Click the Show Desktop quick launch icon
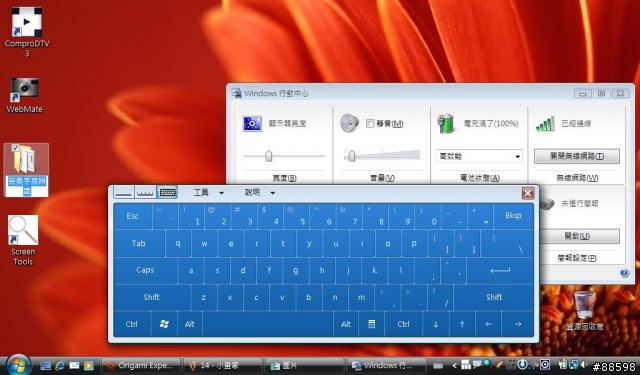The image size is (640, 375). tap(45, 366)
